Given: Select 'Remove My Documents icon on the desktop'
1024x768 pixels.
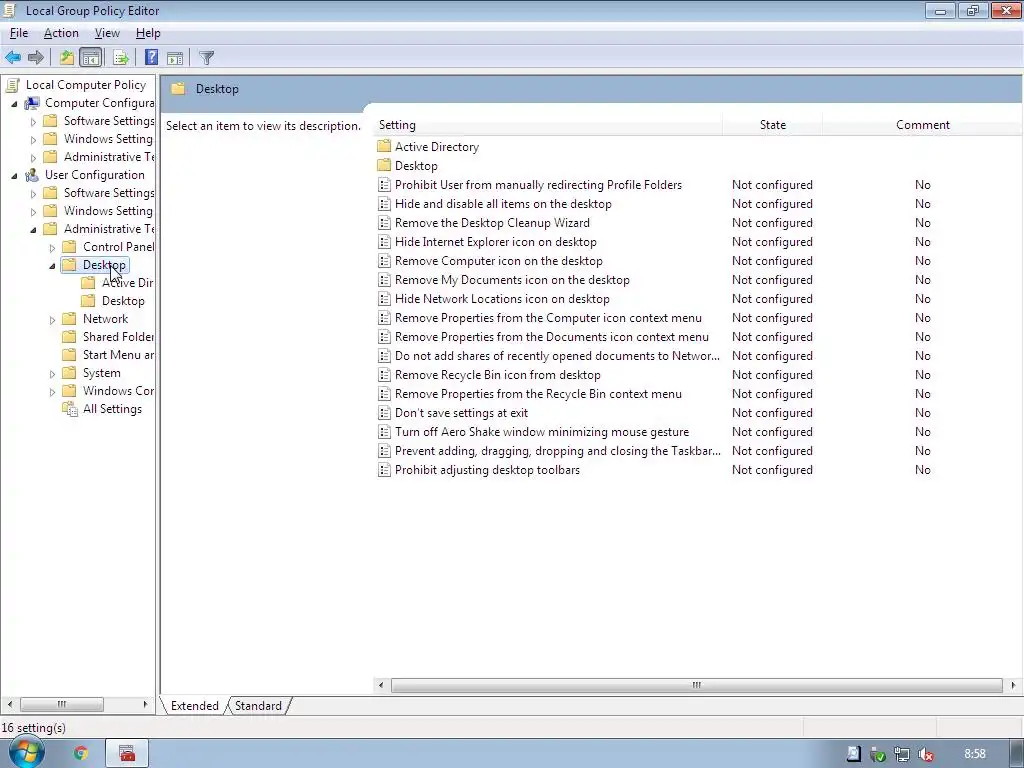Looking at the screenshot, I should [x=512, y=280].
